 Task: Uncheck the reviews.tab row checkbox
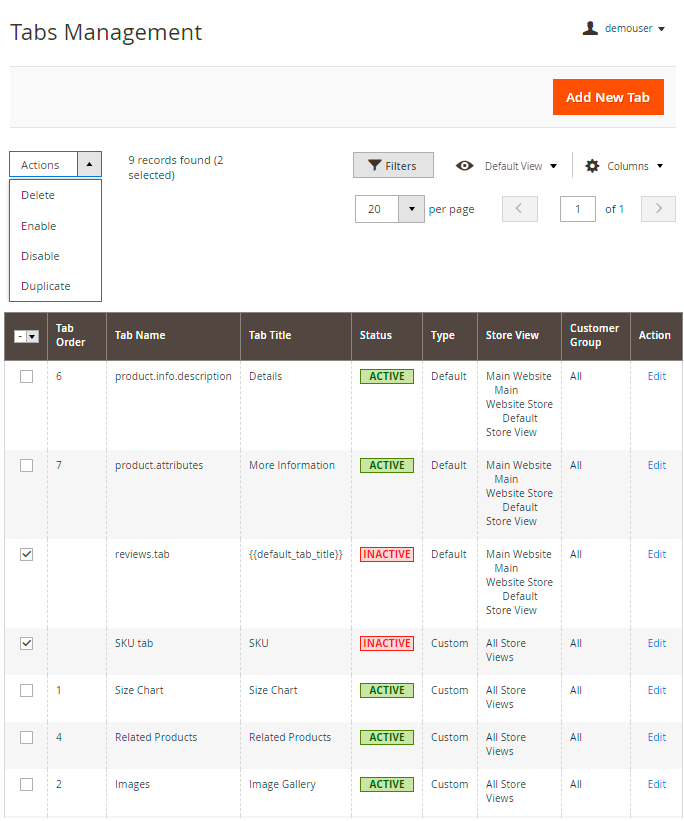pos(27,554)
